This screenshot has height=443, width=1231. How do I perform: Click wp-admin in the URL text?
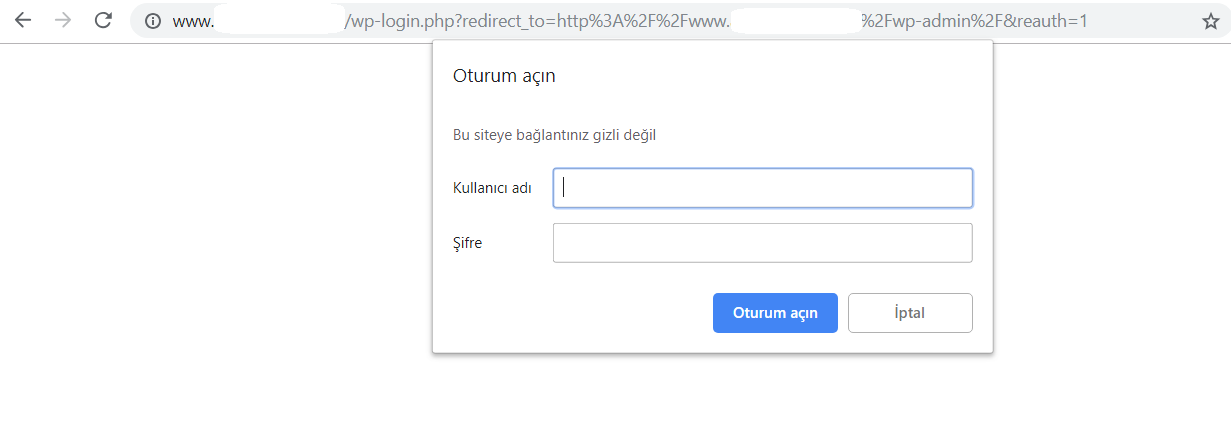(935, 21)
